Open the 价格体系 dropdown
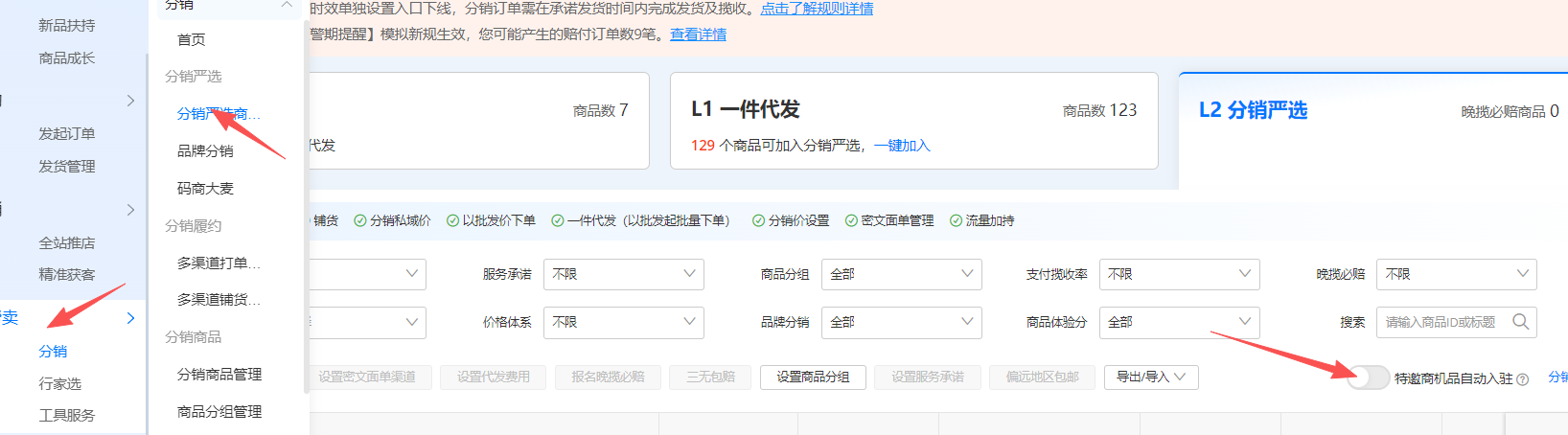Screen dimensions: 1568x435 pos(624,322)
